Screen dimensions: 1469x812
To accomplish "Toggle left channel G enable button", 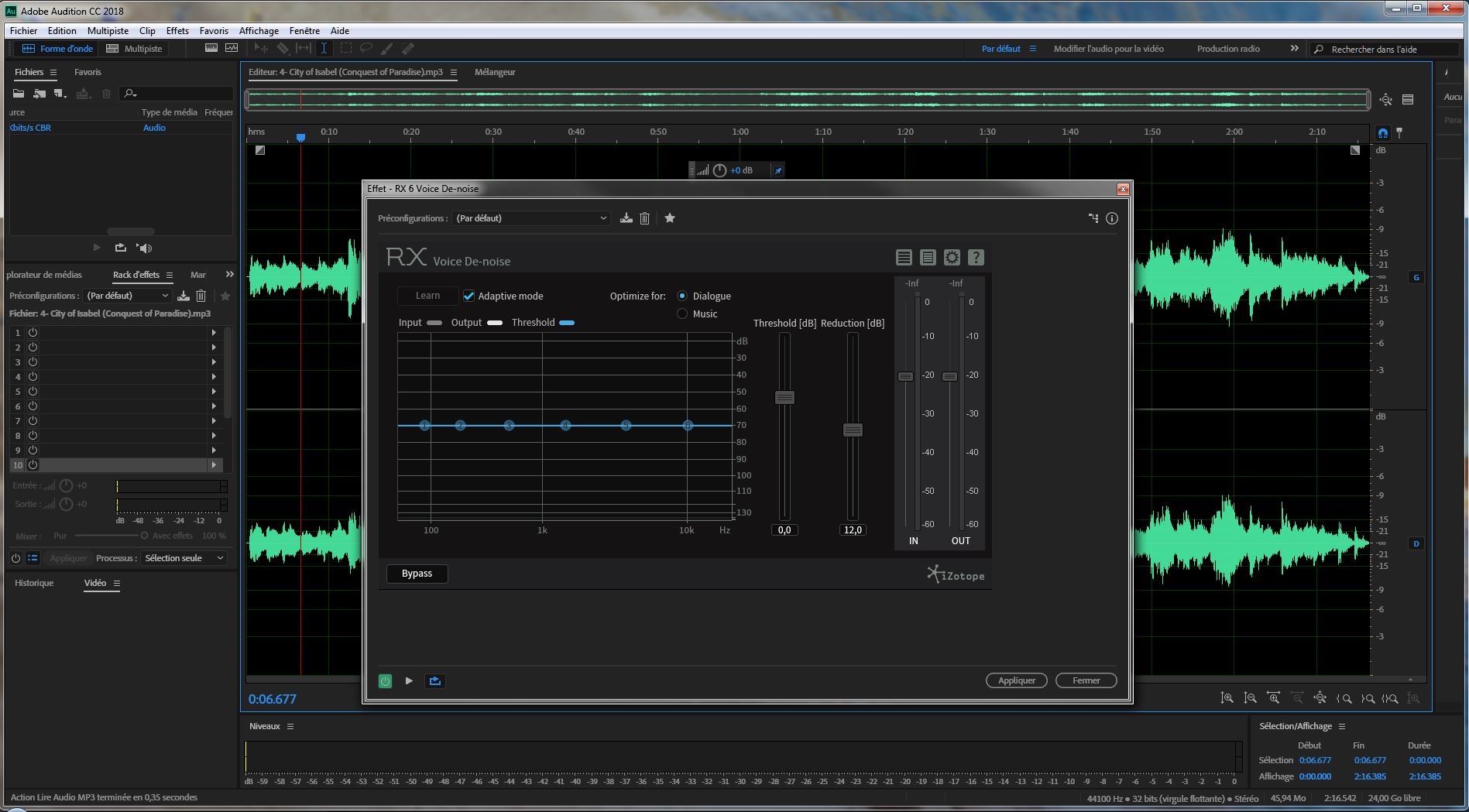I will pos(1416,277).
